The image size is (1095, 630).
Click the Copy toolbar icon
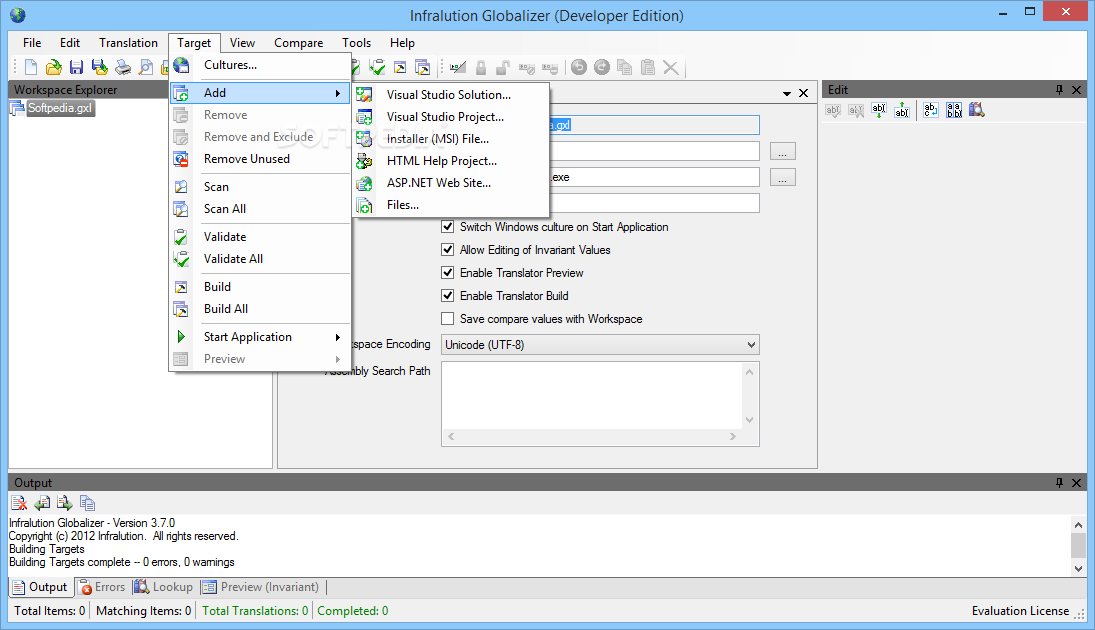pos(624,67)
